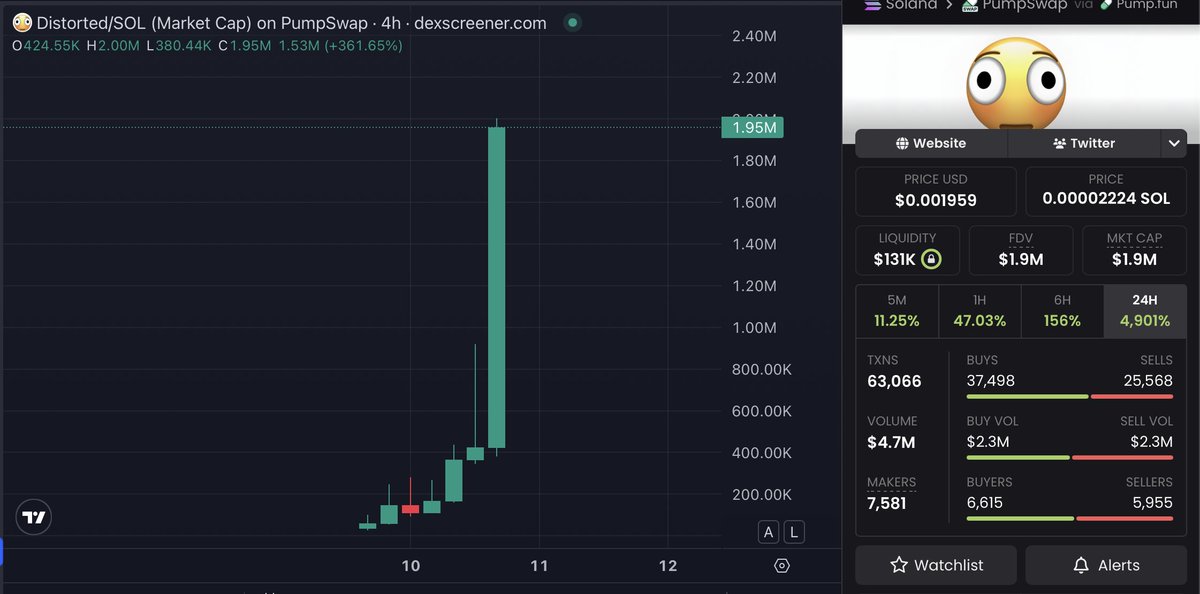Viewport: 1200px width, 594px height.
Task: Click the buys vs sells ratio bar
Action: (1070, 396)
